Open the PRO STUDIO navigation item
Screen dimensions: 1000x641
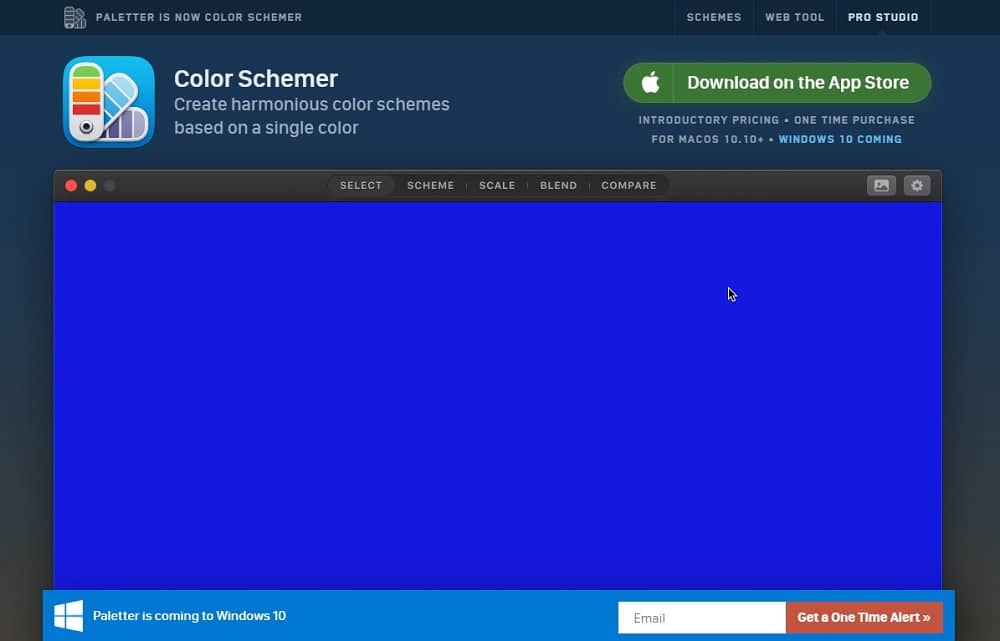(x=883, y=17)
